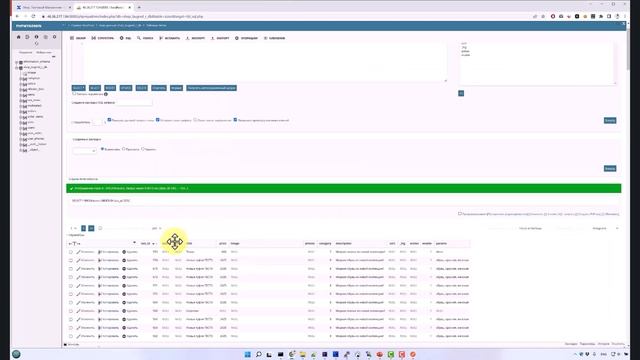Sort results by the description column header
The height and width of the screenshot is (360, 640).
(x=343, y=243)
